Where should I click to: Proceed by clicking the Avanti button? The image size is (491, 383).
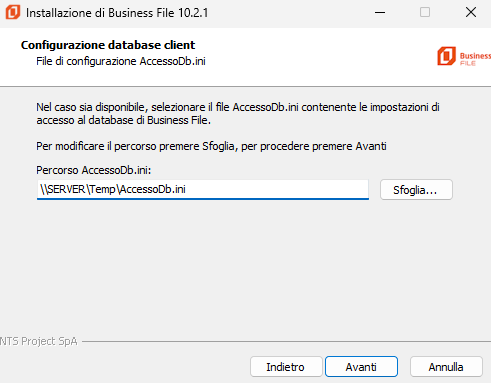361,367
